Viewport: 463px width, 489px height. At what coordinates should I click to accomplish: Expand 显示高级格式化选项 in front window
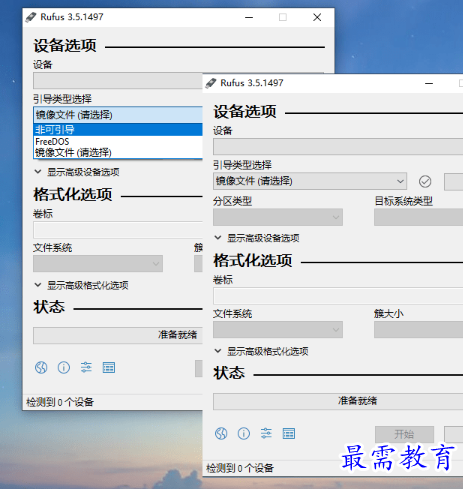coord(261,351)
